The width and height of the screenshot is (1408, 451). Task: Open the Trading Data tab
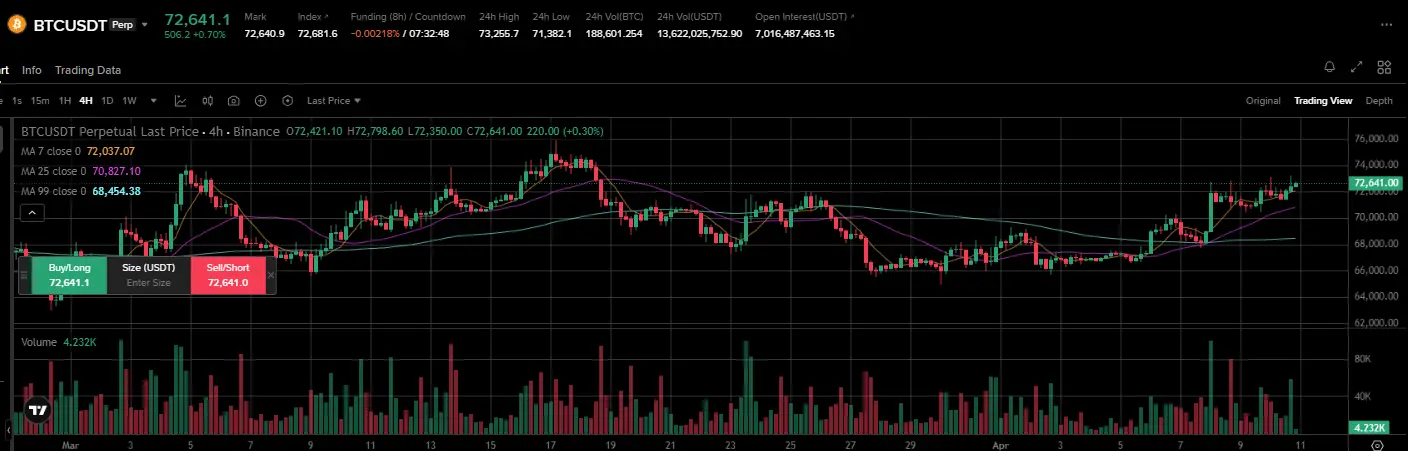(88, 70)
